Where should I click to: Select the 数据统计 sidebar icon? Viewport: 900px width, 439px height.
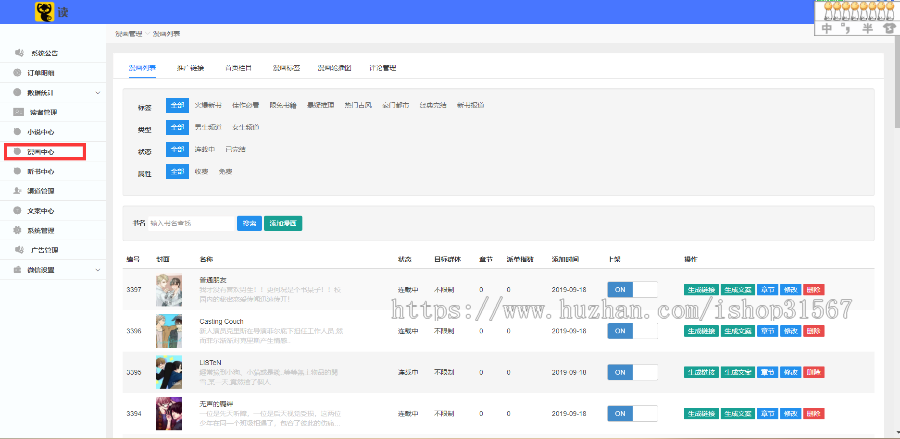17,92
